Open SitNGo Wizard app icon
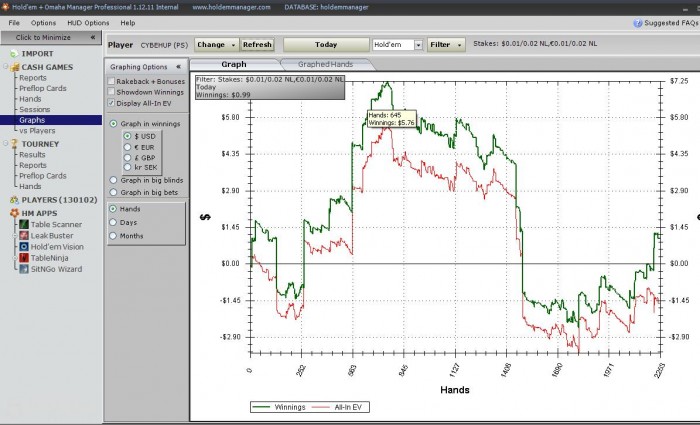The height and width of the screenshot is (425, 700). (x=24, y=269)
